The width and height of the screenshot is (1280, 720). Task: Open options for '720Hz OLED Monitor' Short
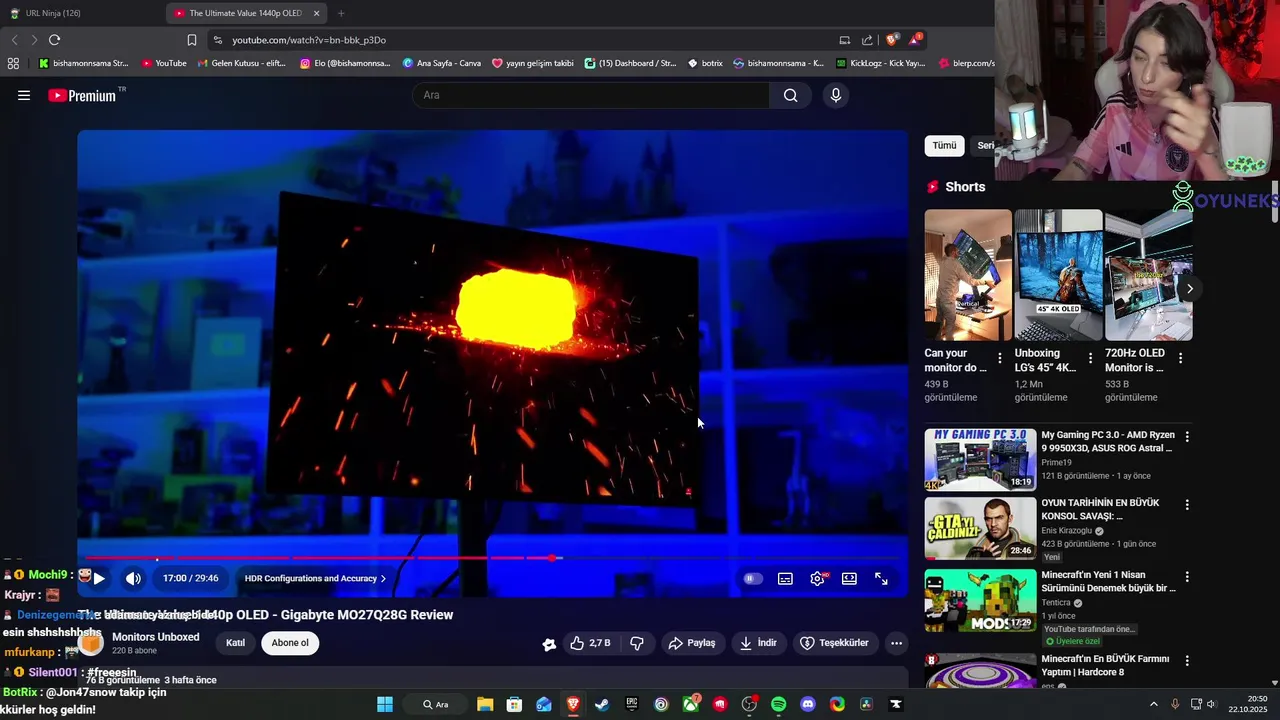pos(1180,358)
